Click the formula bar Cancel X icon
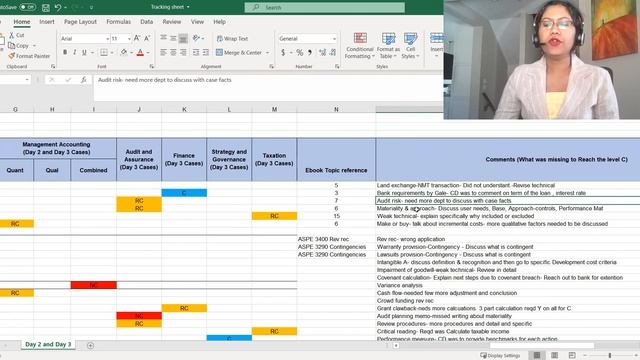The width and height of the screenshot is (640, 360). point(52,80)
